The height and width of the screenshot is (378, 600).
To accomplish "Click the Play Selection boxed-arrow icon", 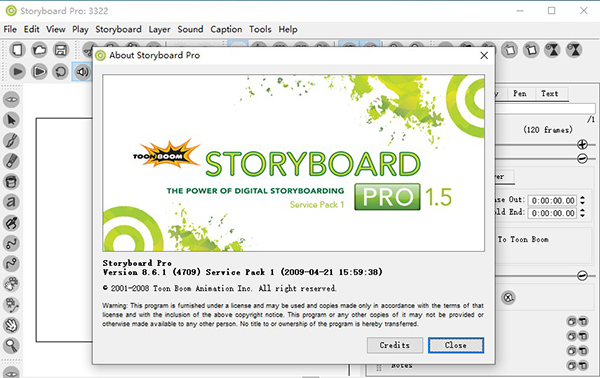I will (39, 72).
